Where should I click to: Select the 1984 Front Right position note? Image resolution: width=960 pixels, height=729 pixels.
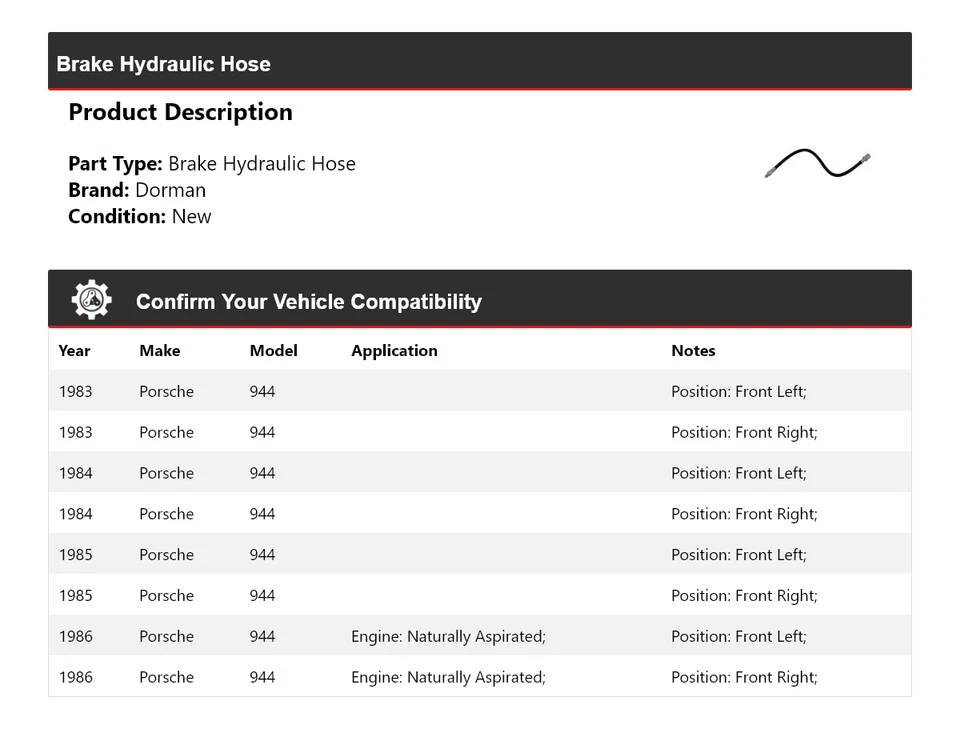(x=744, y=514)
